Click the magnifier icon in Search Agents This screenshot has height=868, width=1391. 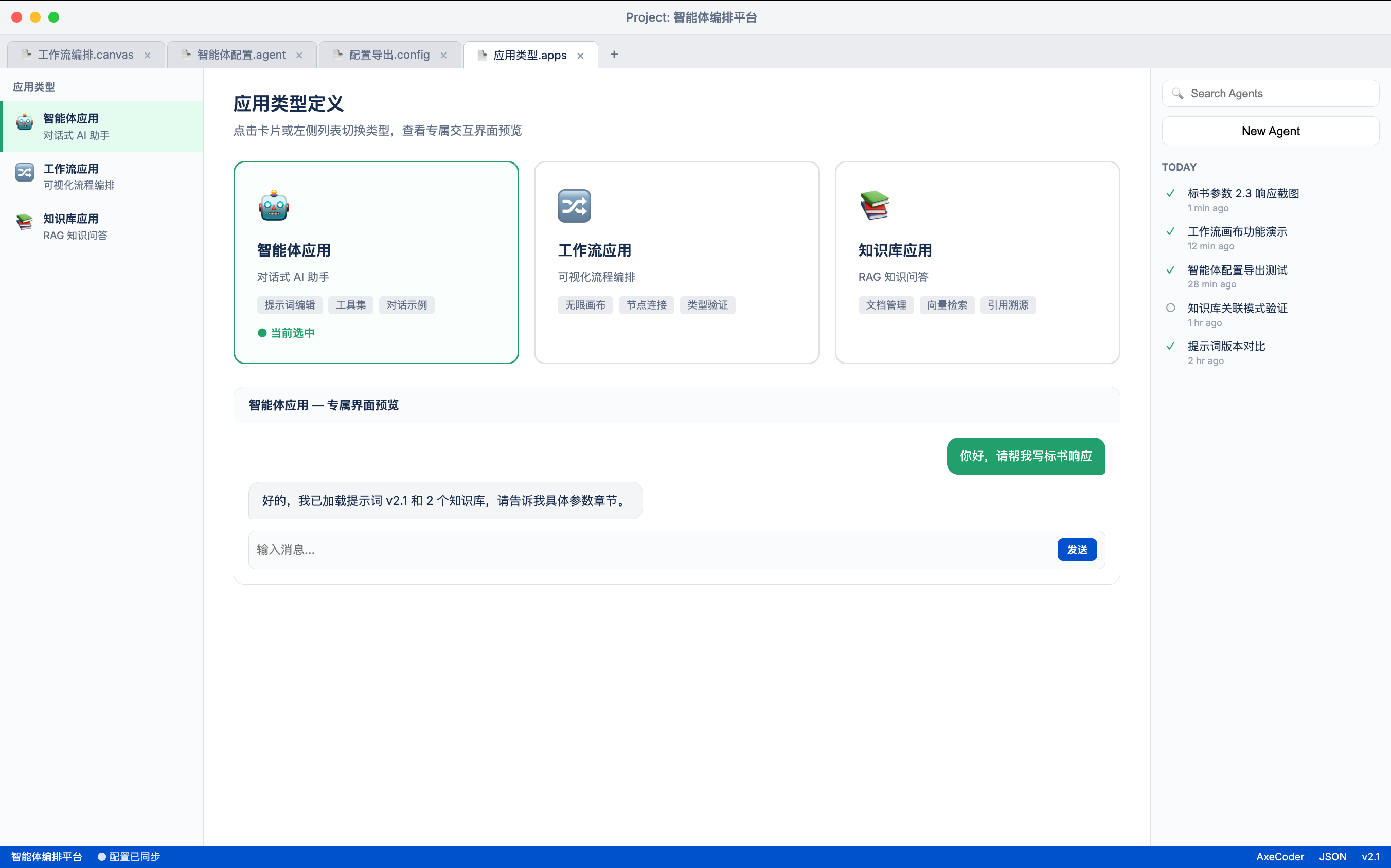[1178, 94]
